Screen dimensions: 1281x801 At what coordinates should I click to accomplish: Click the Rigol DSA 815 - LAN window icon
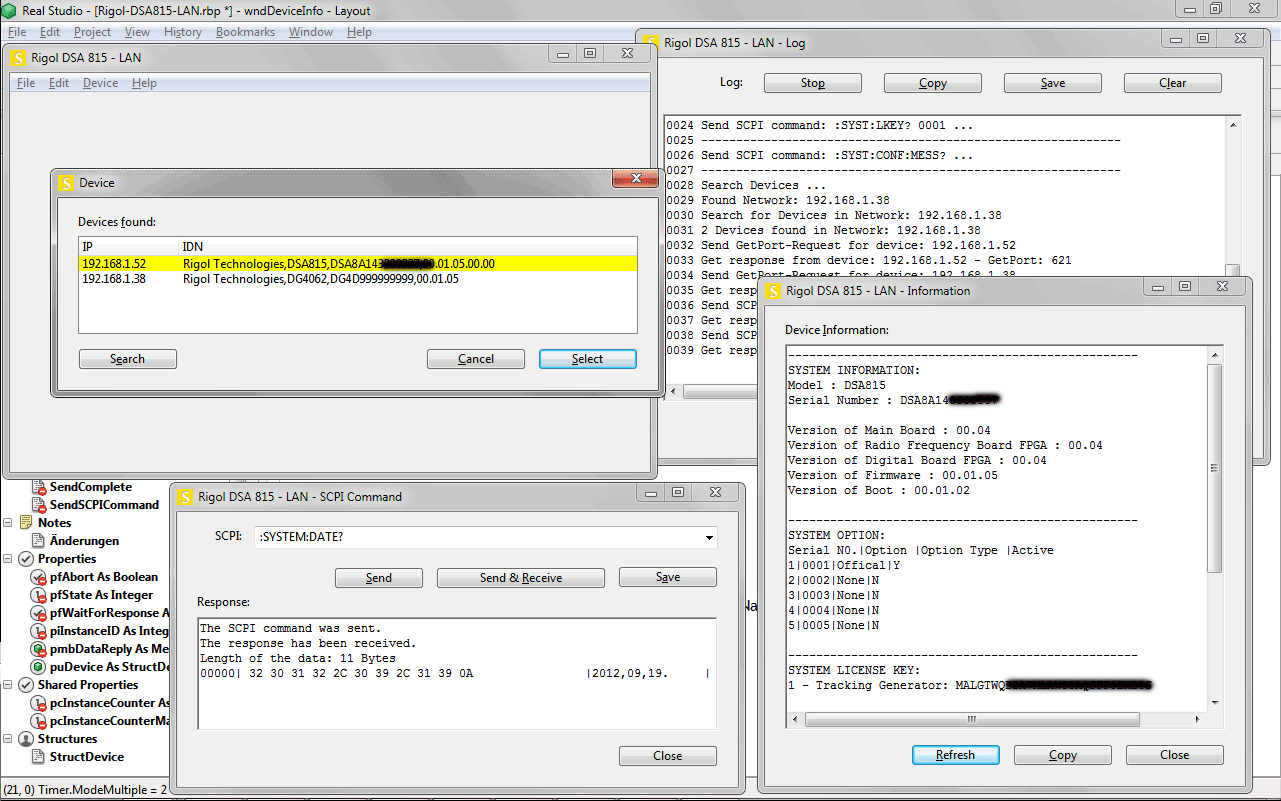17,58
